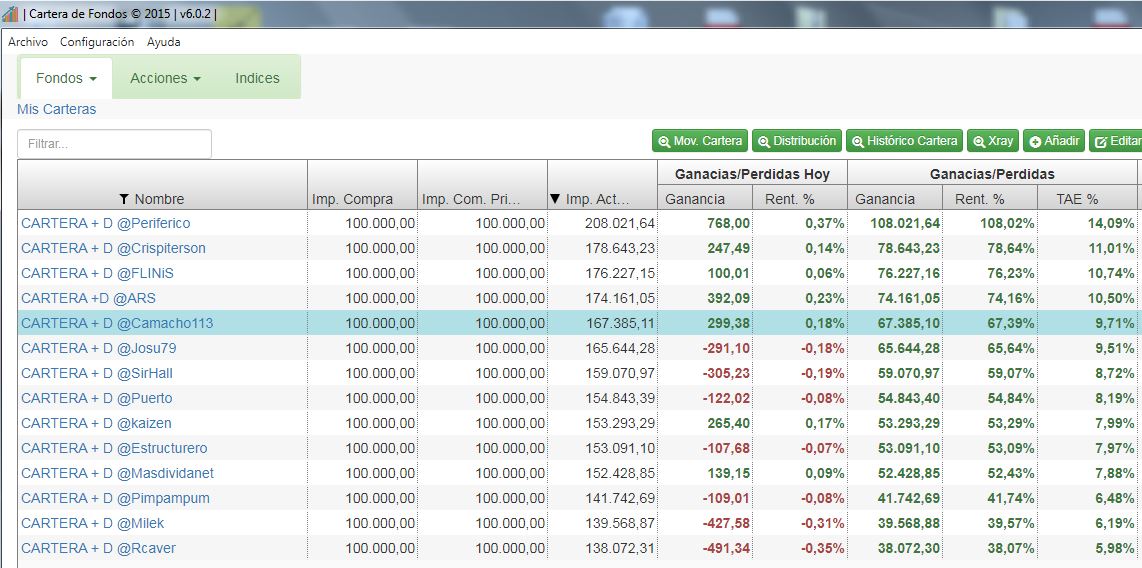Click the app icon in title bar
This screenshot has height=568, width=1142.
point(11,14)
